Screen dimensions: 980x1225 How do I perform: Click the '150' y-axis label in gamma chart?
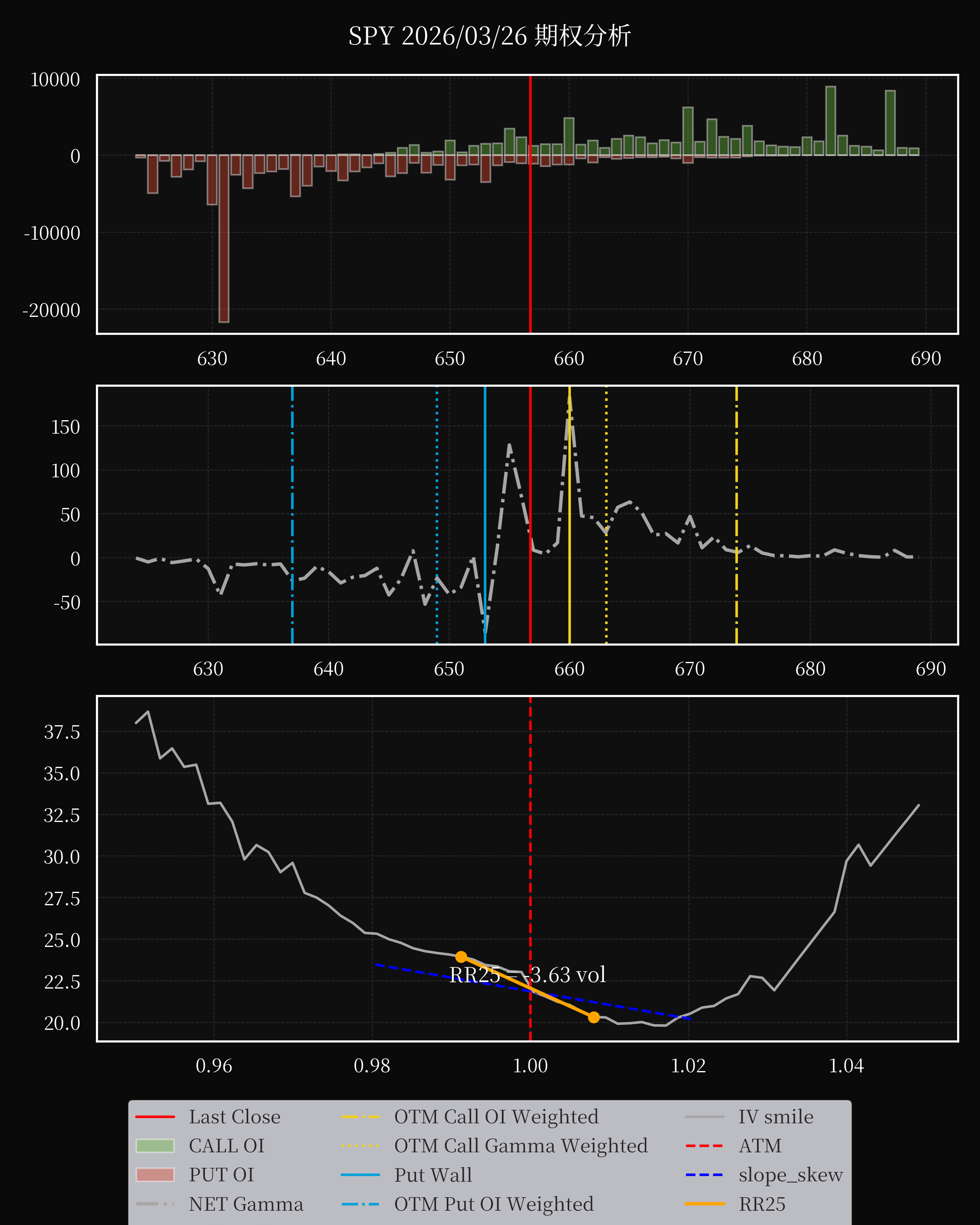point(65,427)
